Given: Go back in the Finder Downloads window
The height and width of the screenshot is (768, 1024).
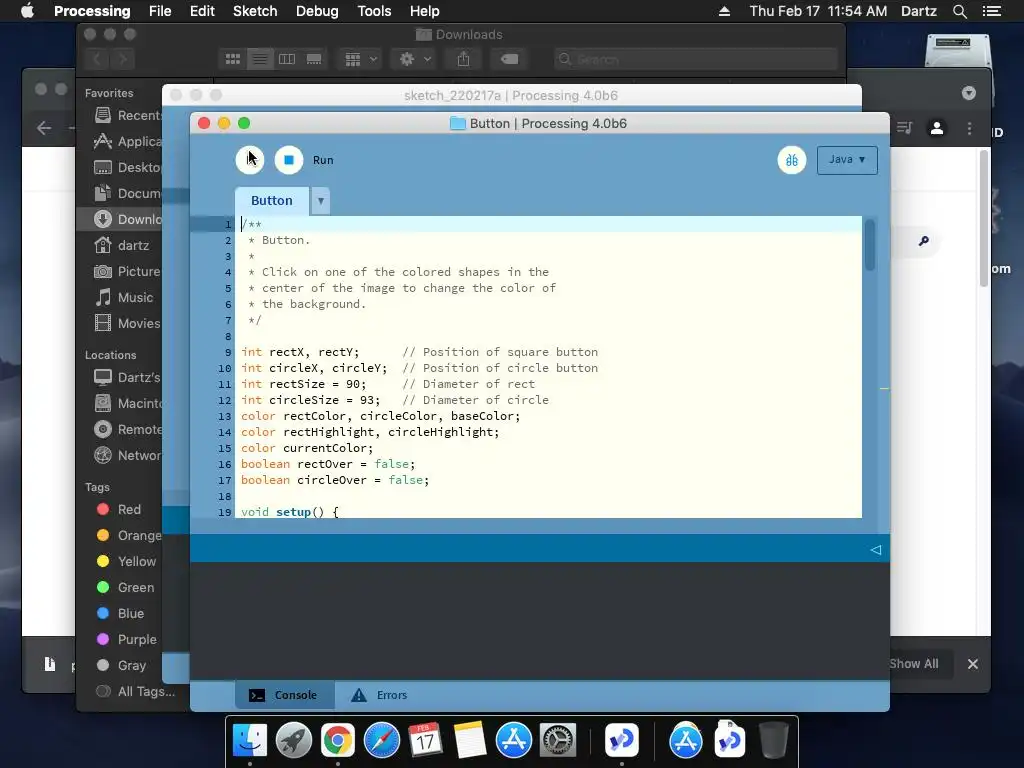Looking at the screenshot, I should [97, 59].
